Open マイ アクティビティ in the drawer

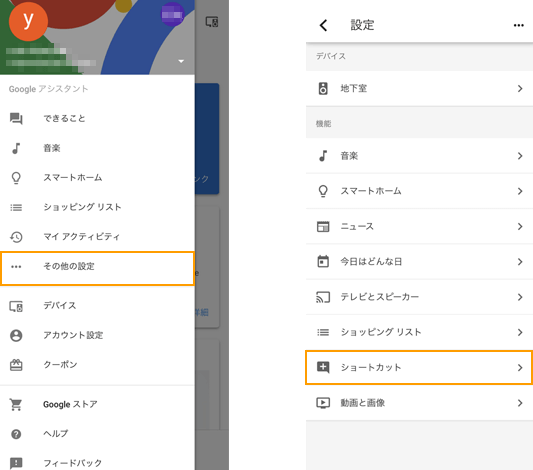pos(97,237)
